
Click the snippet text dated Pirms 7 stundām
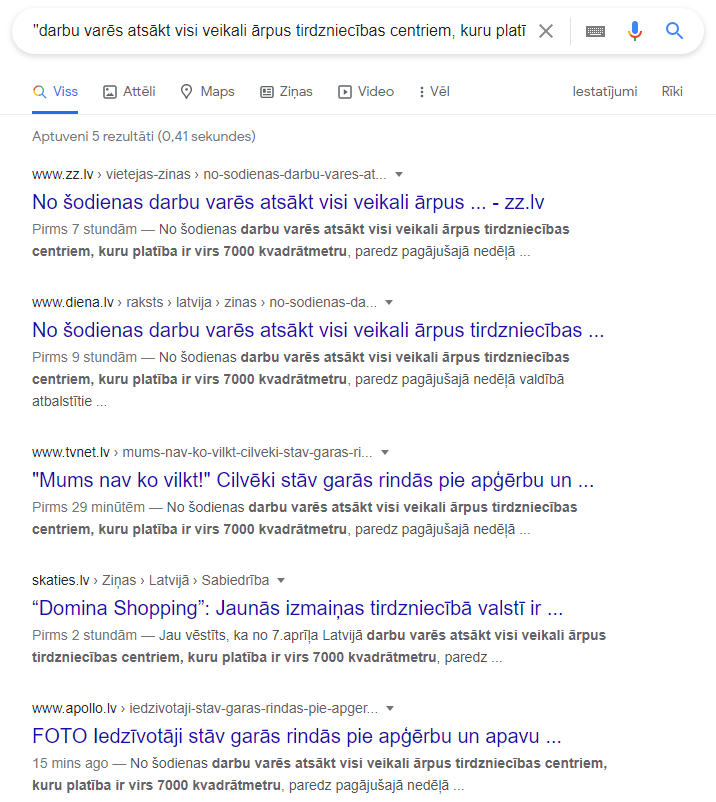pos(301,240)
